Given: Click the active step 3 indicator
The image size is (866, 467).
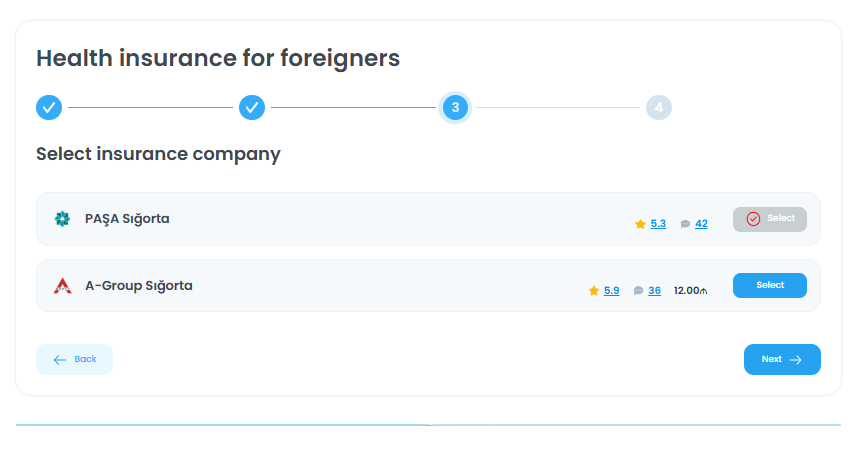Looking at the screenshot, I should tap(455, 107).
